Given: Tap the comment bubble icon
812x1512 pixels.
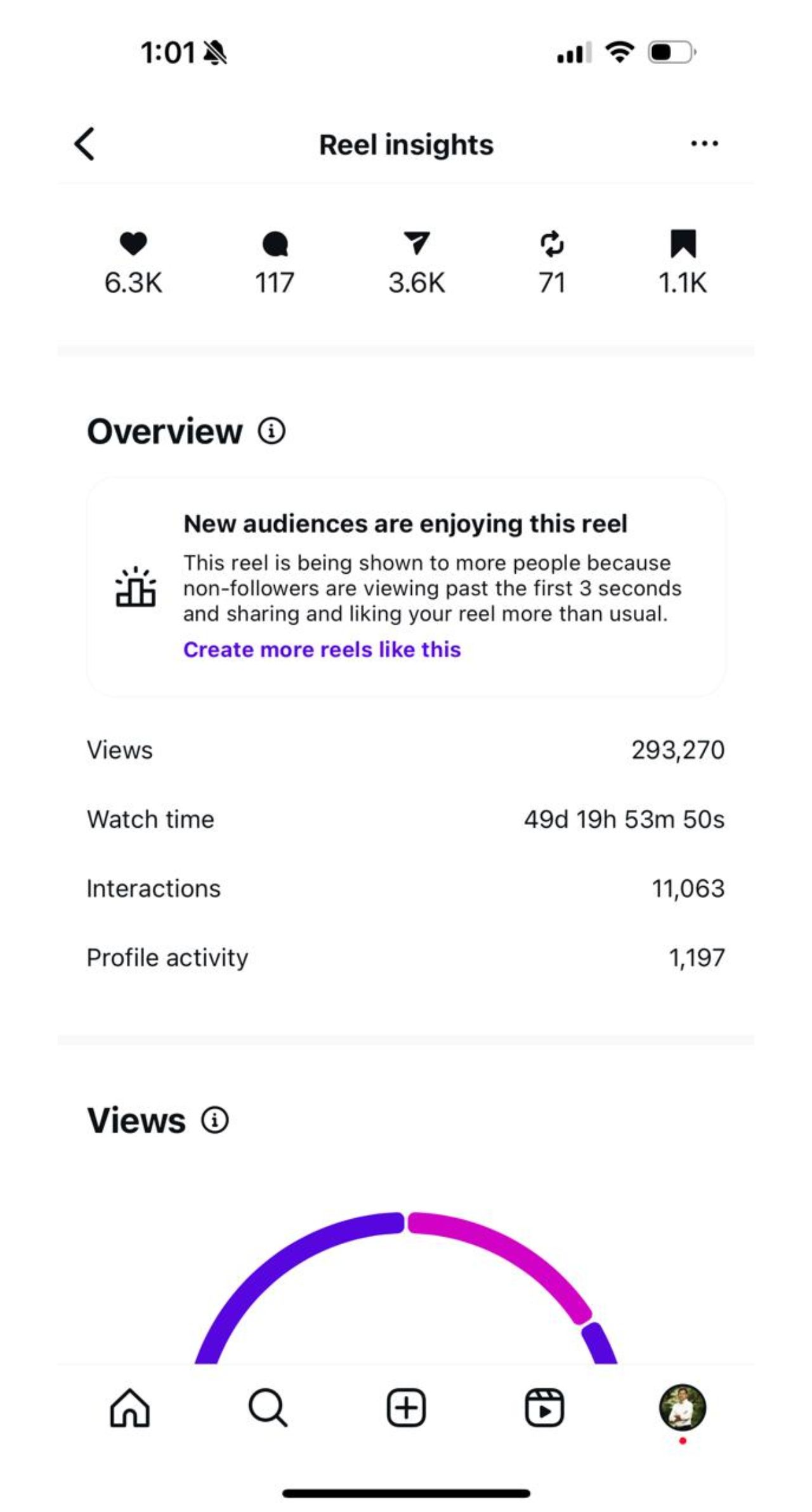Looking at the screenshot, I should point(275,244).
